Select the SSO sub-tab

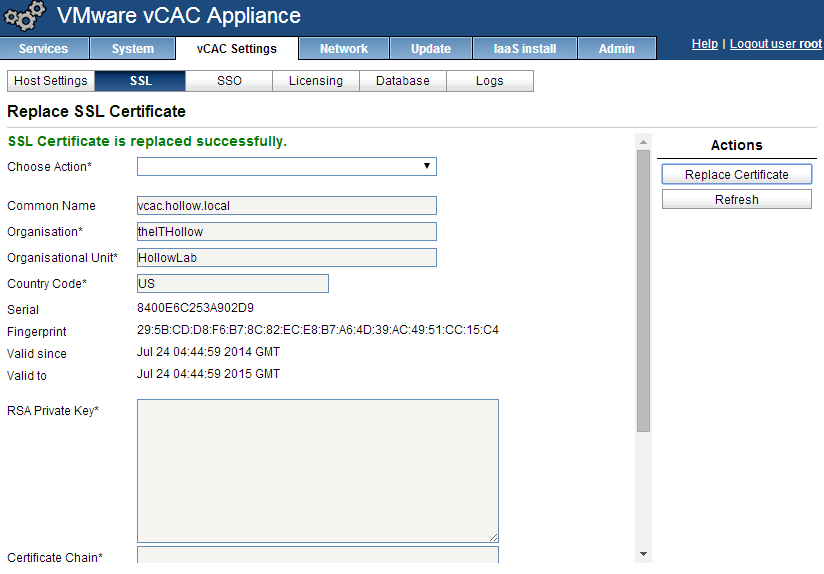(x=230, y=81)
